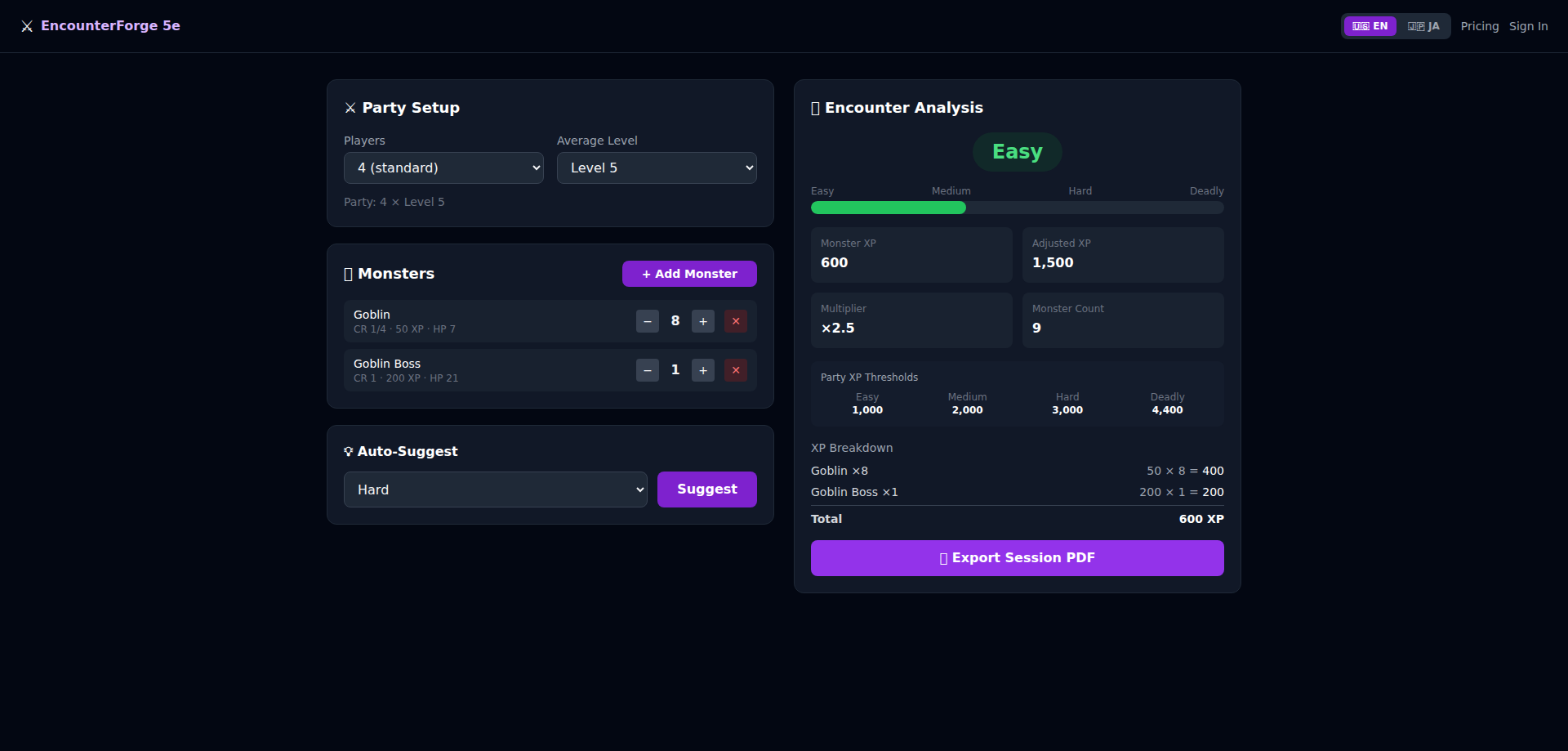Click the 'Goblin ×8' breakdown row label
The image size is (1568, 751).
pyautogui.click(x=840, y=471)
